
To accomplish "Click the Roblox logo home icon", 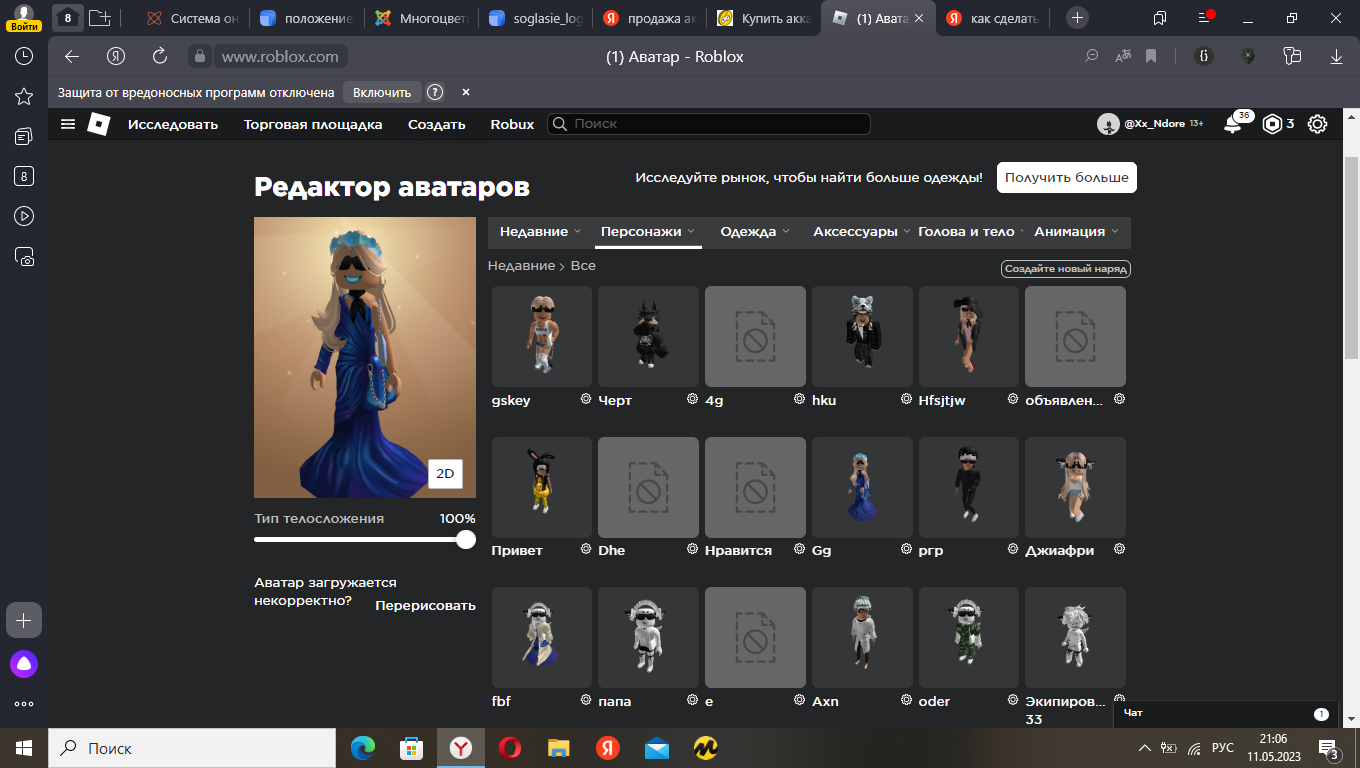I will pos(98,124).
